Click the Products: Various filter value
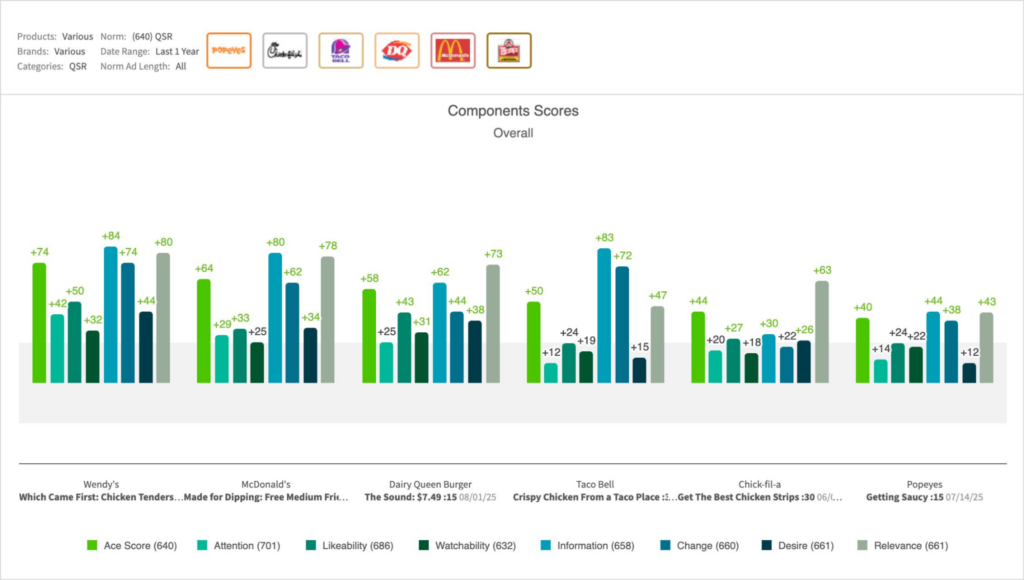 (78, 37)
